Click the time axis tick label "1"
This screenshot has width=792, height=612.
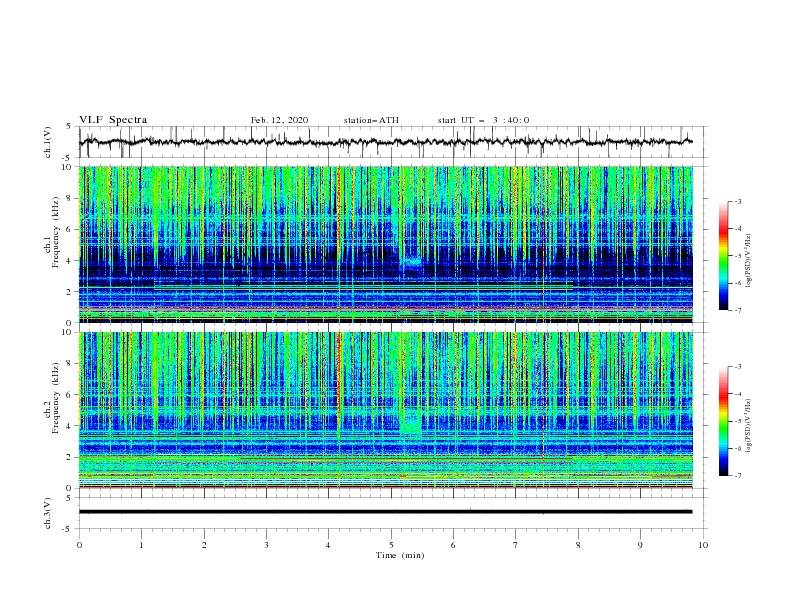pos(141,545)
